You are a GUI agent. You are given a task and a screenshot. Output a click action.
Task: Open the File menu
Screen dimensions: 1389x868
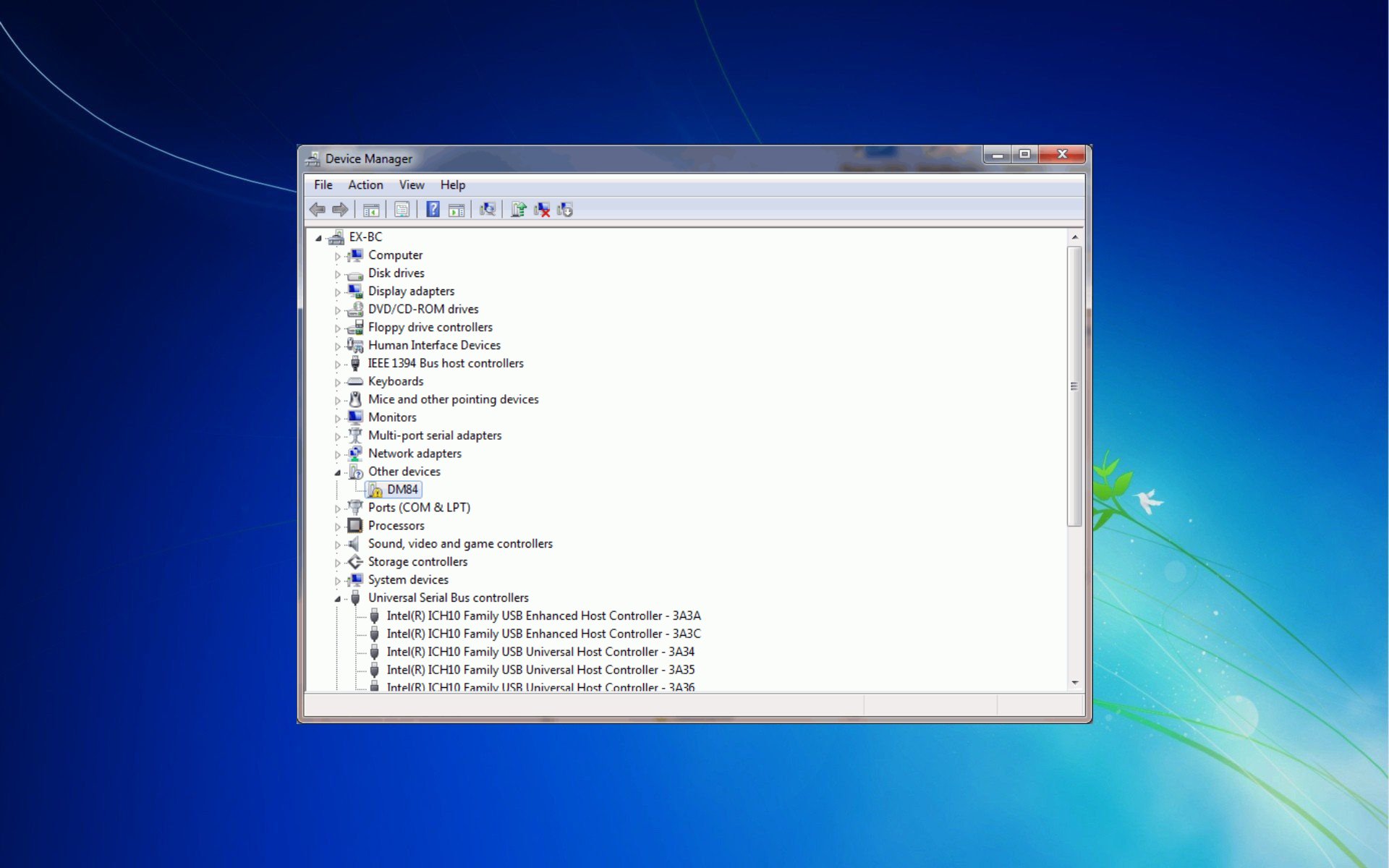coord(323,185)
